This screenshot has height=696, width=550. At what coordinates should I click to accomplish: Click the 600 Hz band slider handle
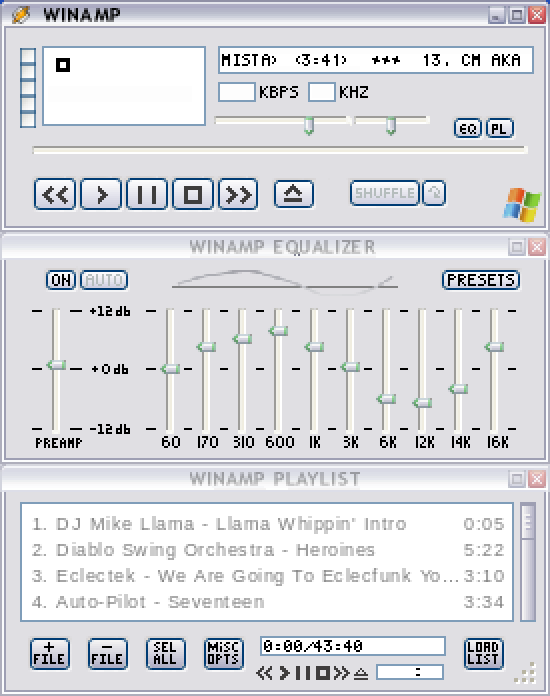point(278,331)
